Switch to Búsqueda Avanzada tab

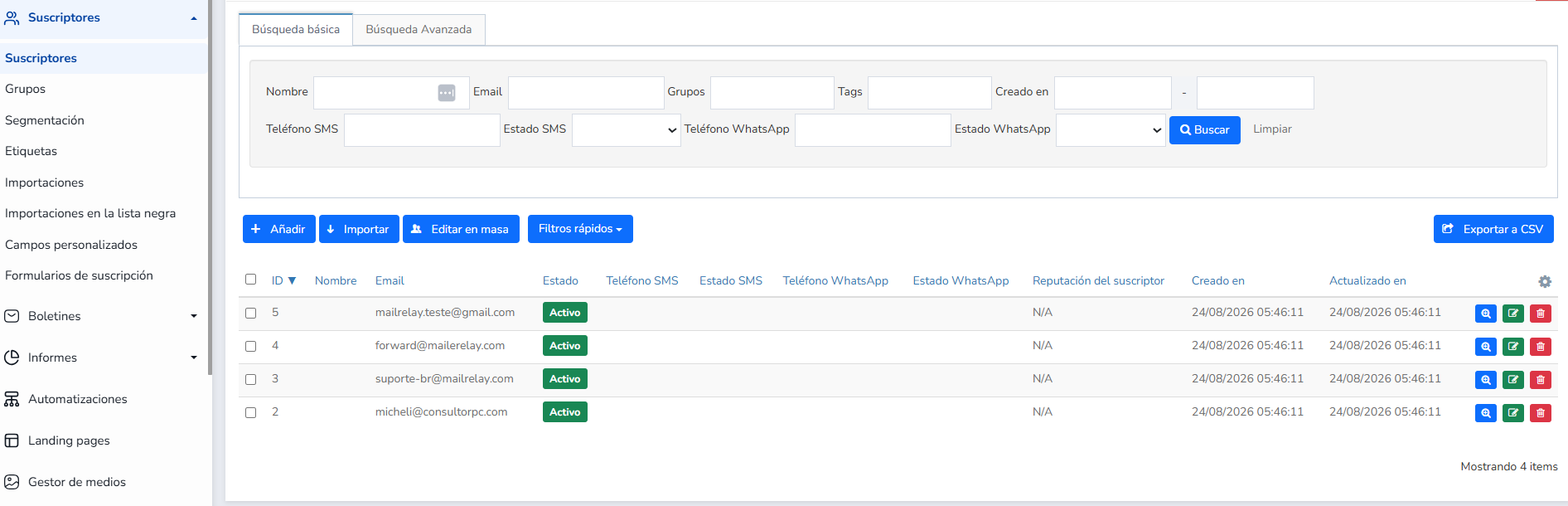pos(419,30)
